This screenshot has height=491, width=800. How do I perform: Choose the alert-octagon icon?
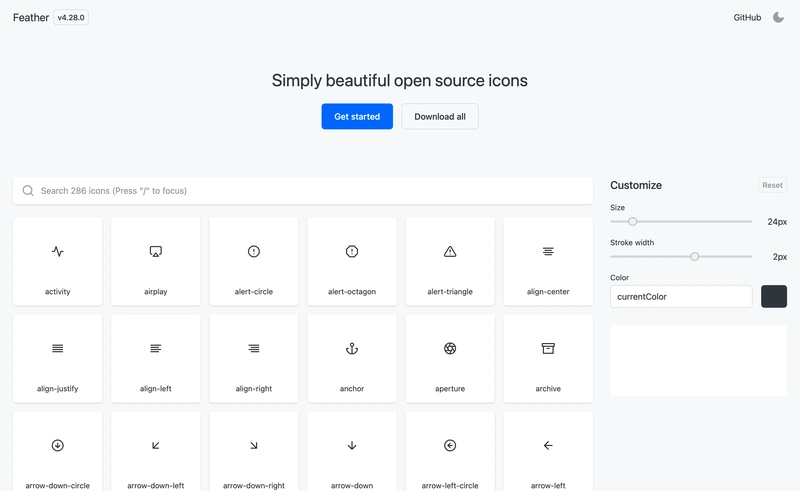pyautogui.click(x=352, y=261)
